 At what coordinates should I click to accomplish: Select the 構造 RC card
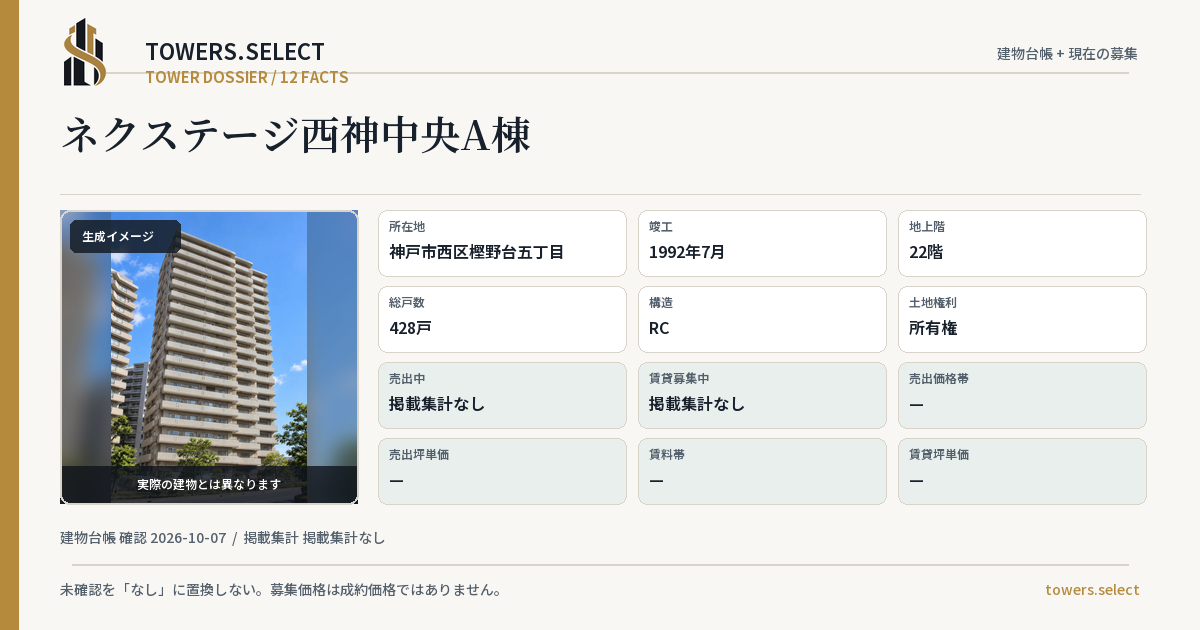pos(762,319)
